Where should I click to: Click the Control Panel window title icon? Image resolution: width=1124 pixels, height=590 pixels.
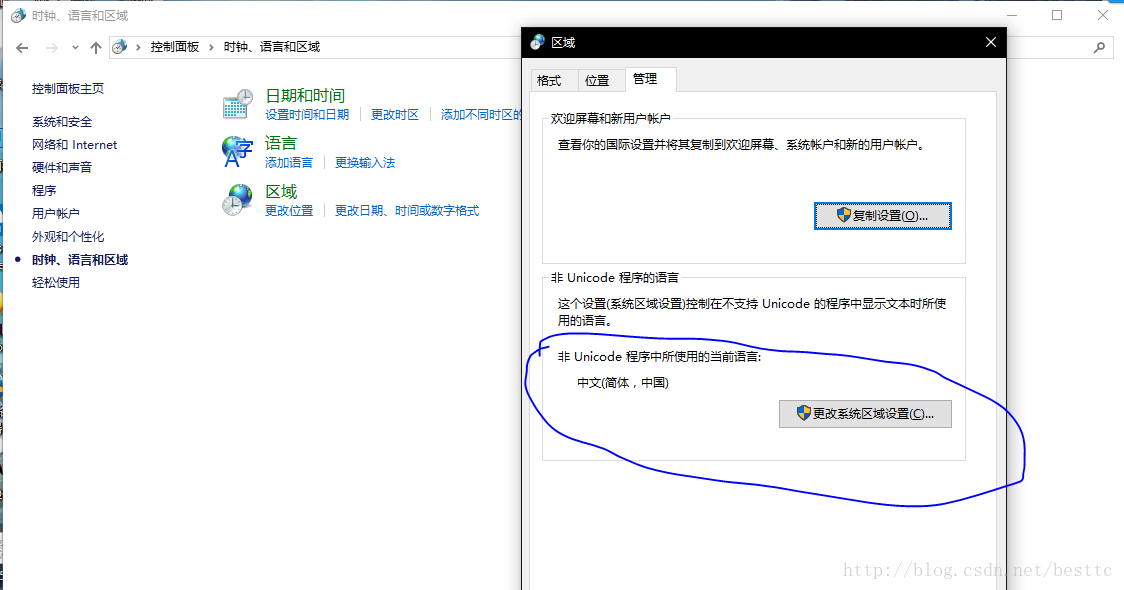pos(19,16)
